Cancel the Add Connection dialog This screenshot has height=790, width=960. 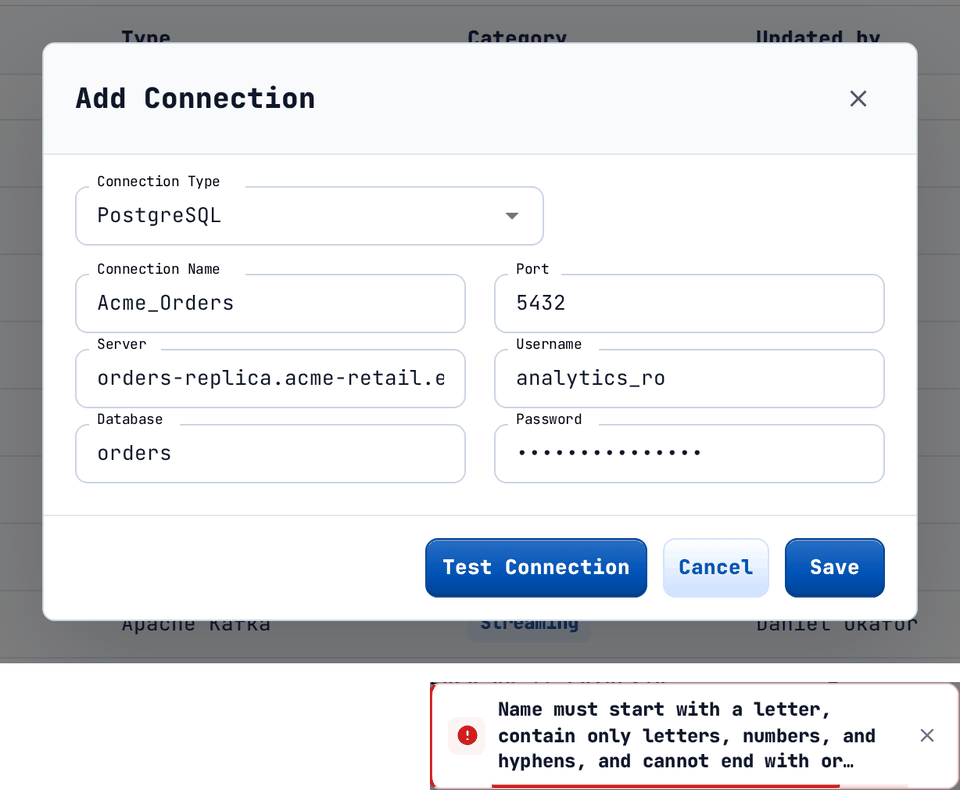716,568
